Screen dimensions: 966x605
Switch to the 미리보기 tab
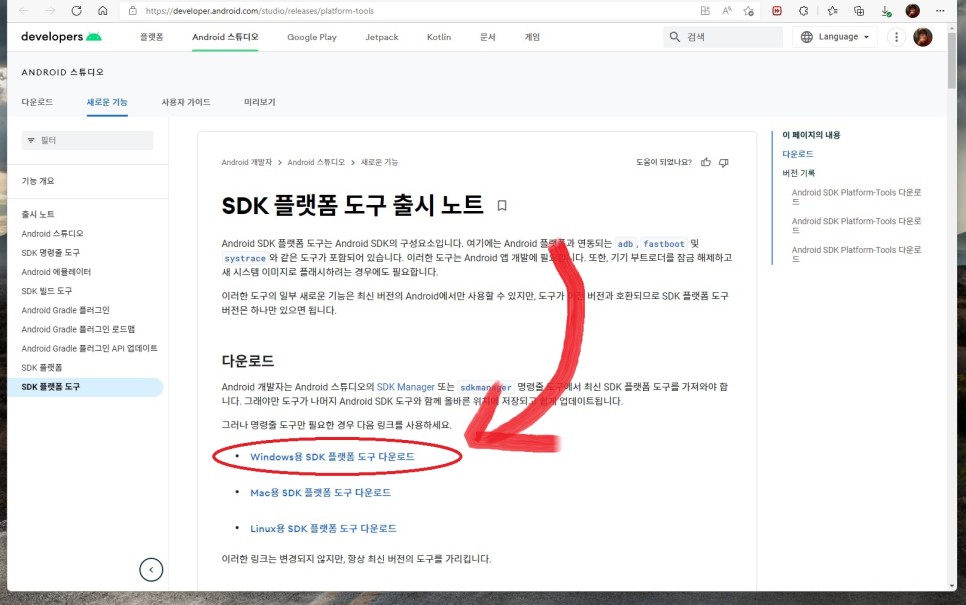click(x=259, y=102)
